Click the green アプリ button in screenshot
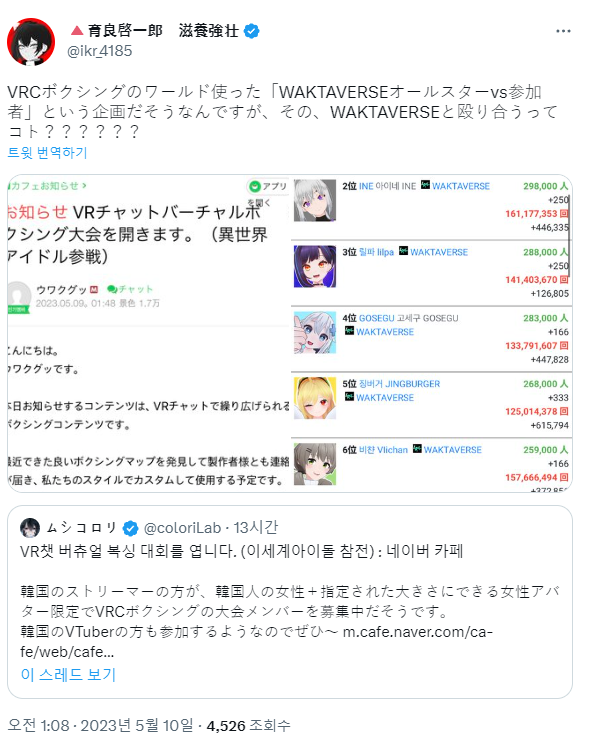This screenshot has height=751, width=589. tap(268, 186)
